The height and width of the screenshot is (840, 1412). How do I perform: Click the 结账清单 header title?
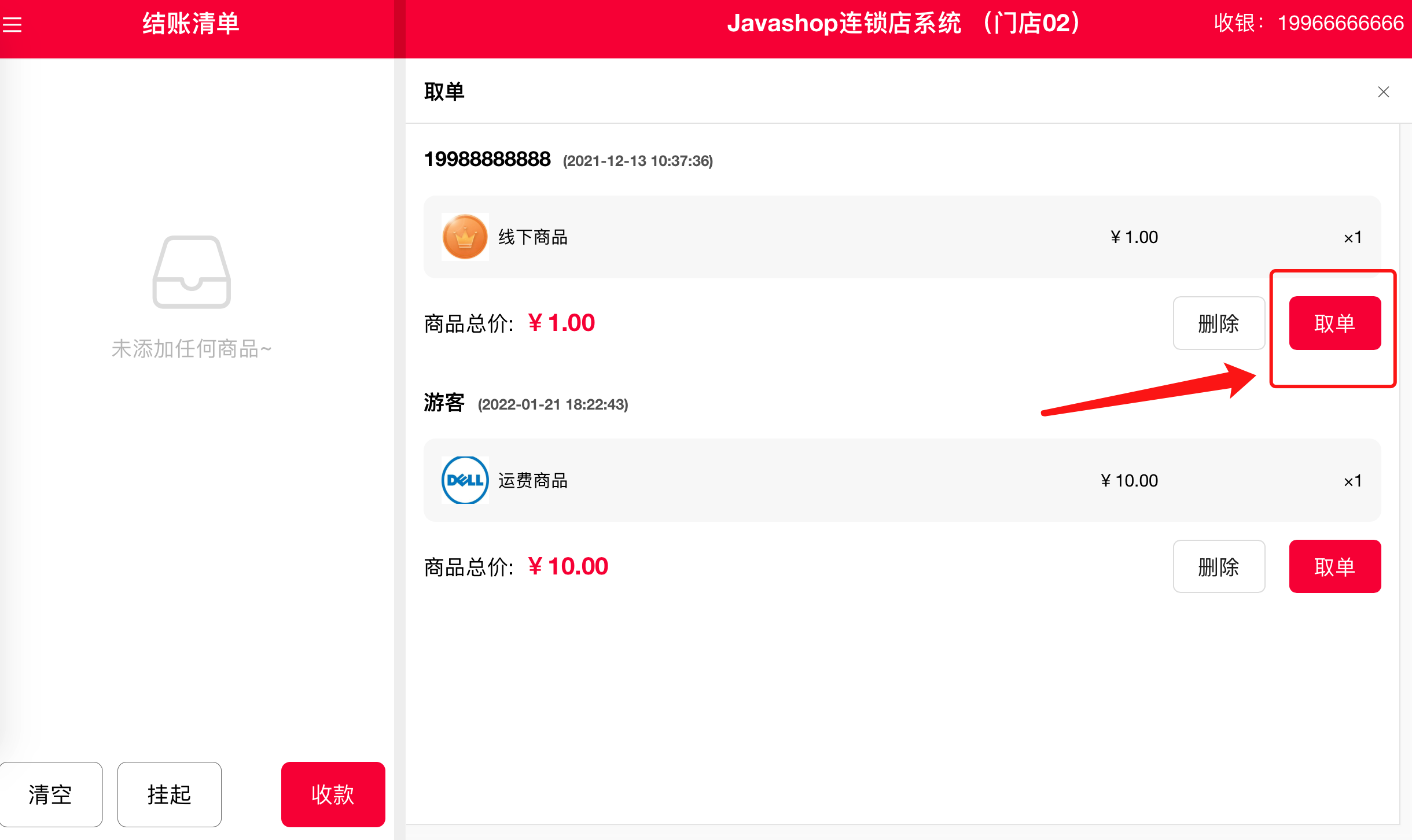click(x=191, y=24)
